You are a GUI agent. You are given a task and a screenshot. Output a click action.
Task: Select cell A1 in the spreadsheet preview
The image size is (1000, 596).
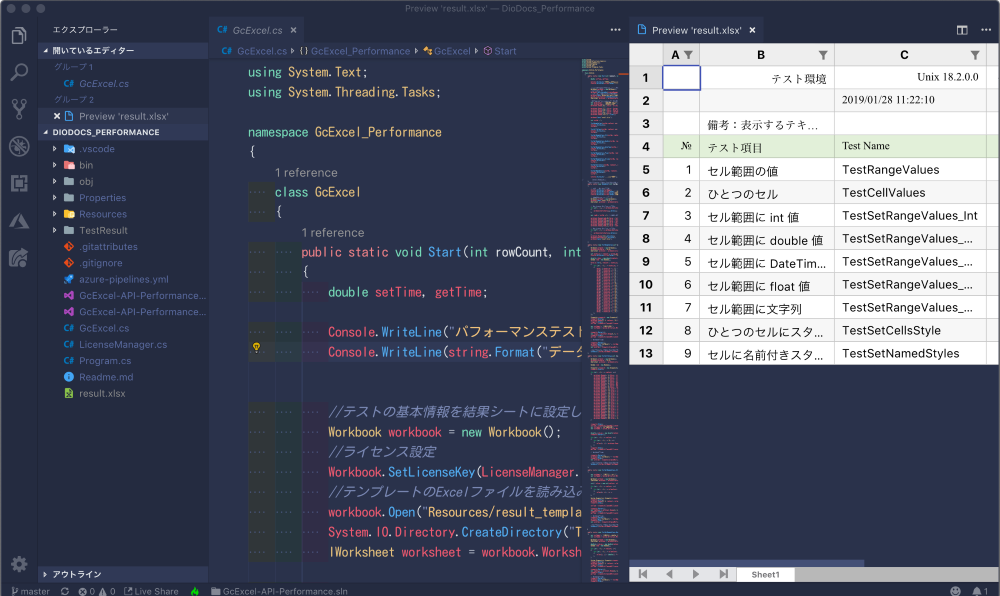coord(681,78)
